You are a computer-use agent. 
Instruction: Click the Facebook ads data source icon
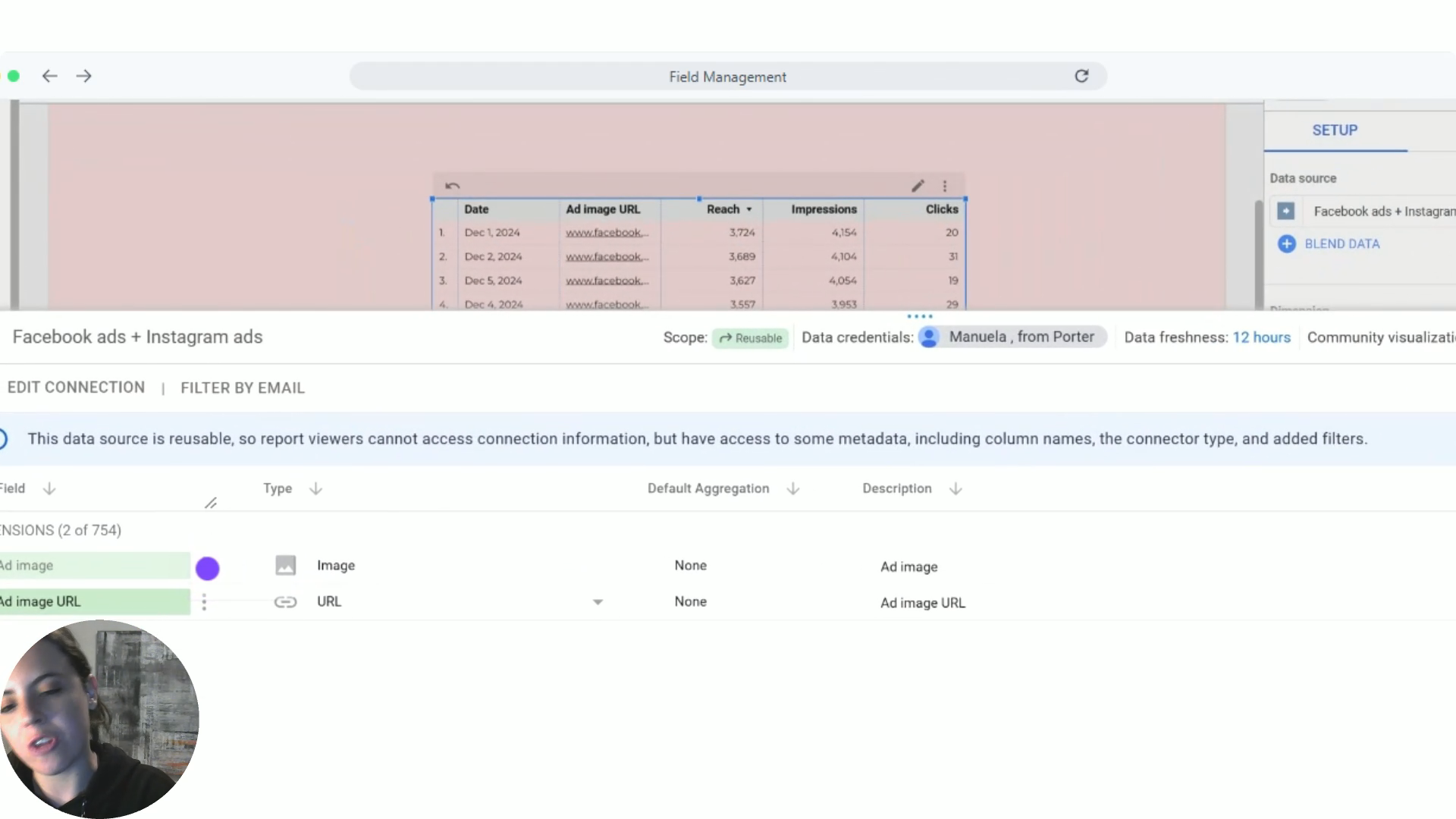point(1285,211)
